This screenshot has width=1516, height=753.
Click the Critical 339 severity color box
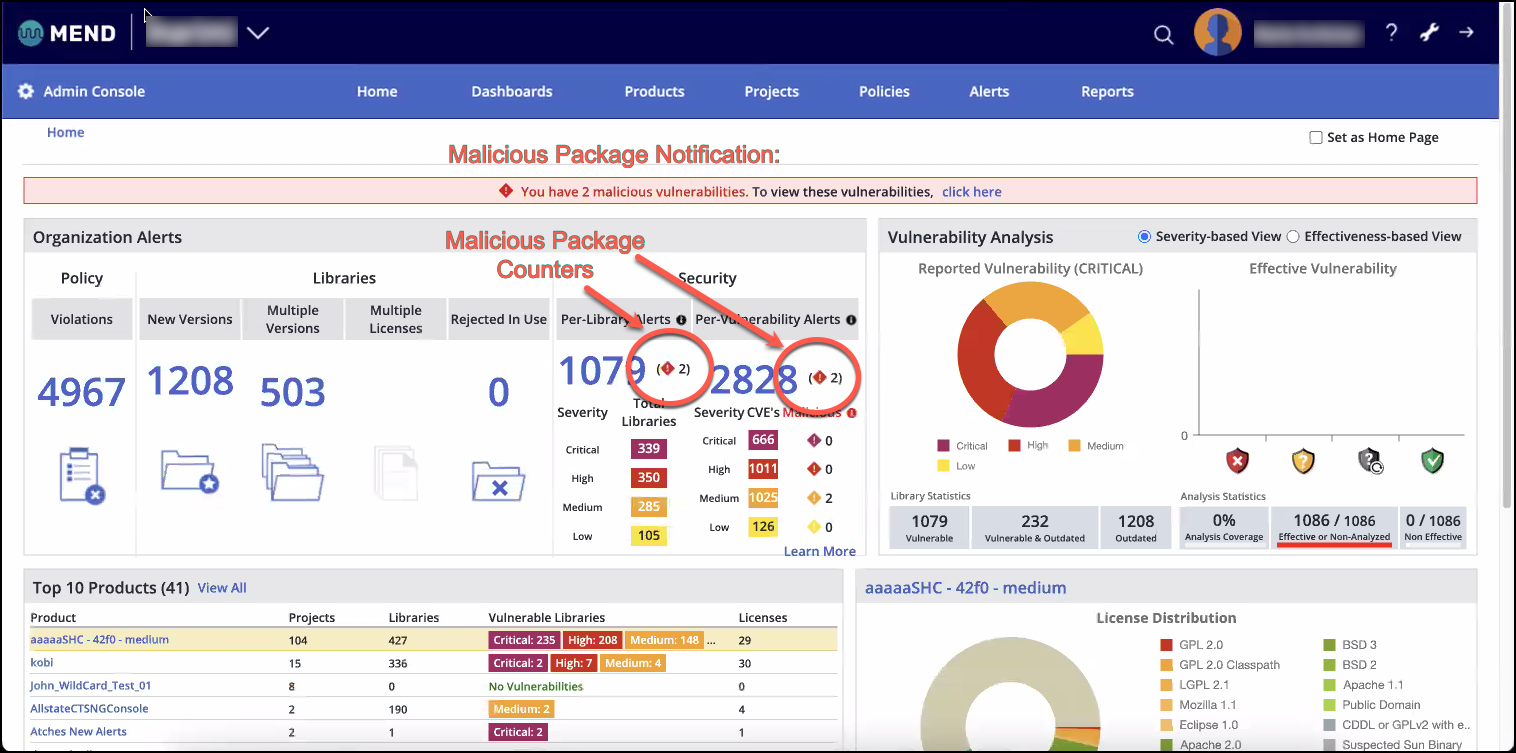pos(649,449)
